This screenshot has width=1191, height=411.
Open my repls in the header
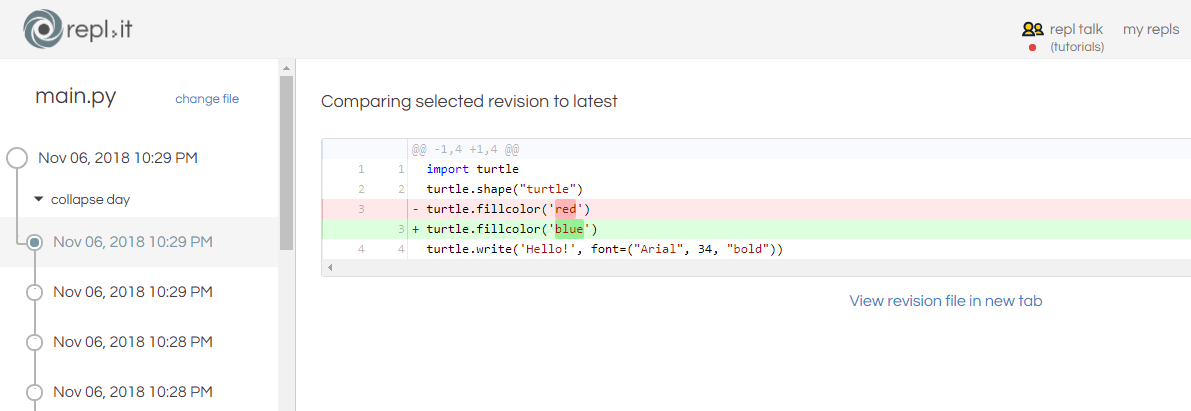1151,29
